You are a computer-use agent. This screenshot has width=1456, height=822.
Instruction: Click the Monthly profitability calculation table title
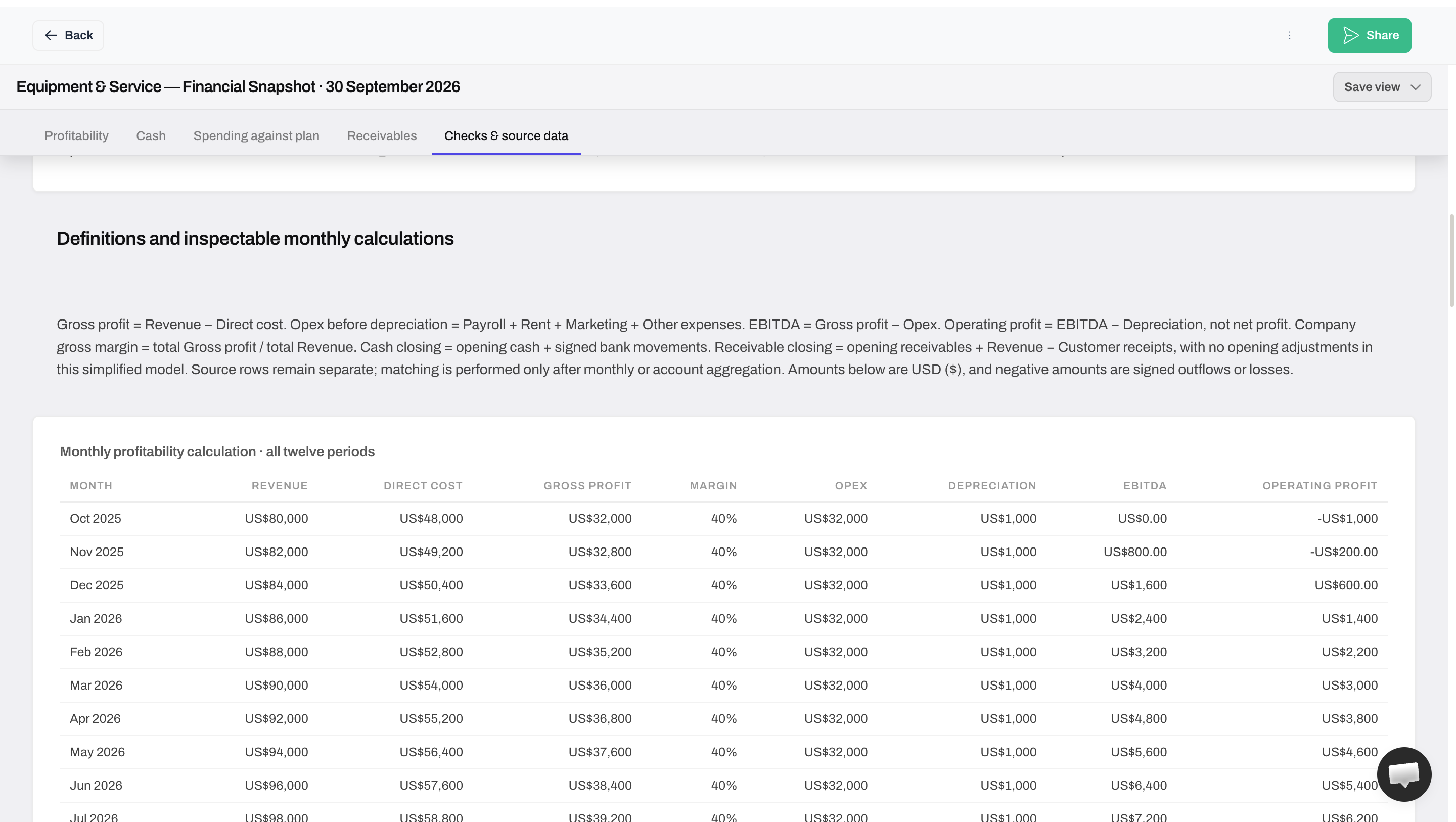tap(217, 452)
